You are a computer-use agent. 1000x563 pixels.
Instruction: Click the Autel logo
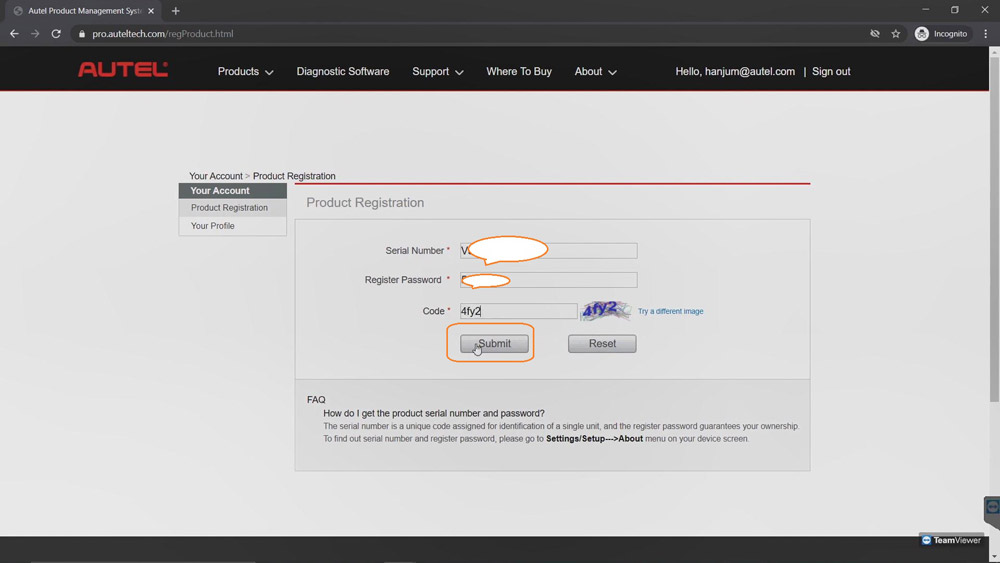tap(123, 69)
